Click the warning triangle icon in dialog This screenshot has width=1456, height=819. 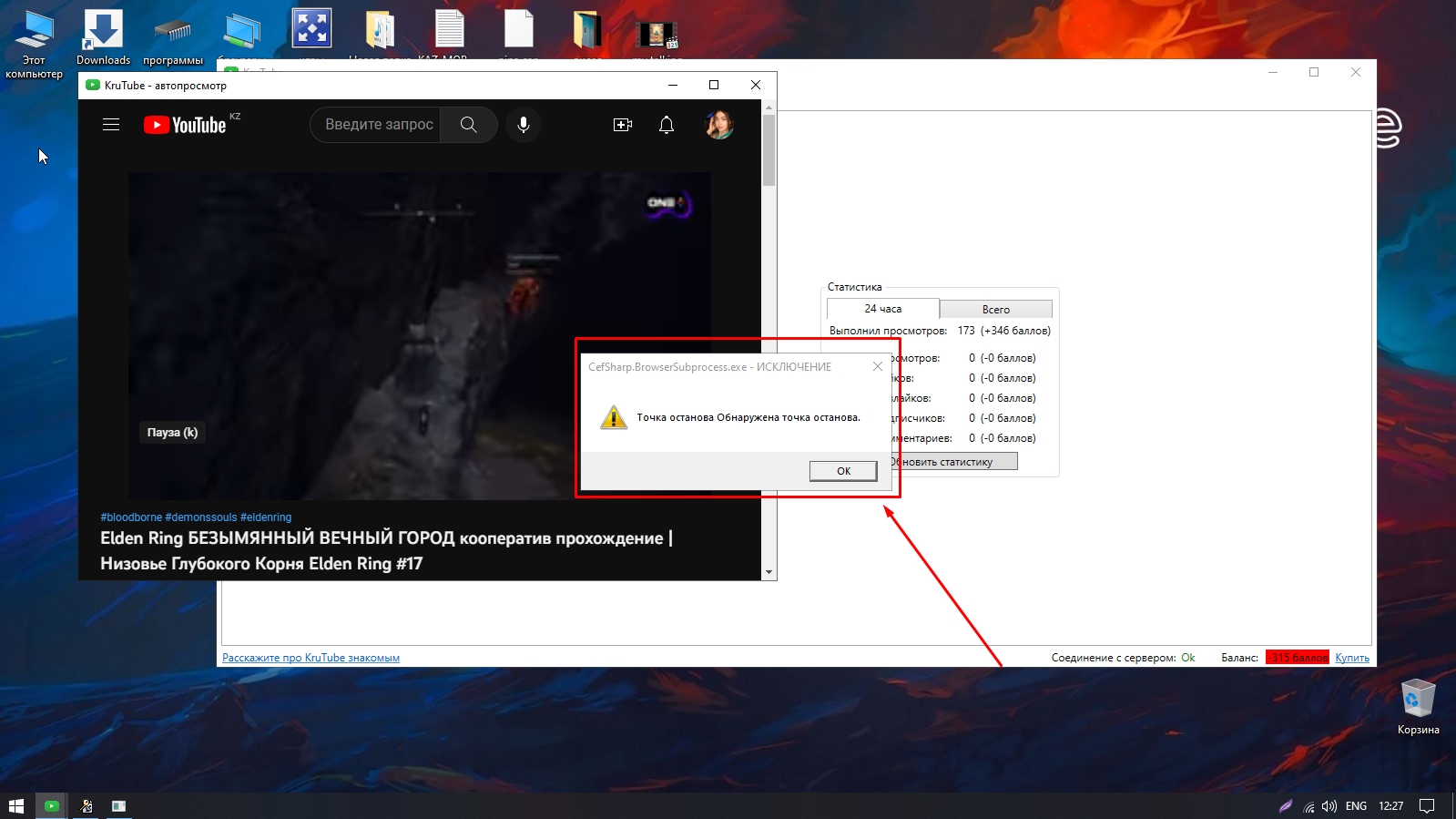[x=614, y=417]
